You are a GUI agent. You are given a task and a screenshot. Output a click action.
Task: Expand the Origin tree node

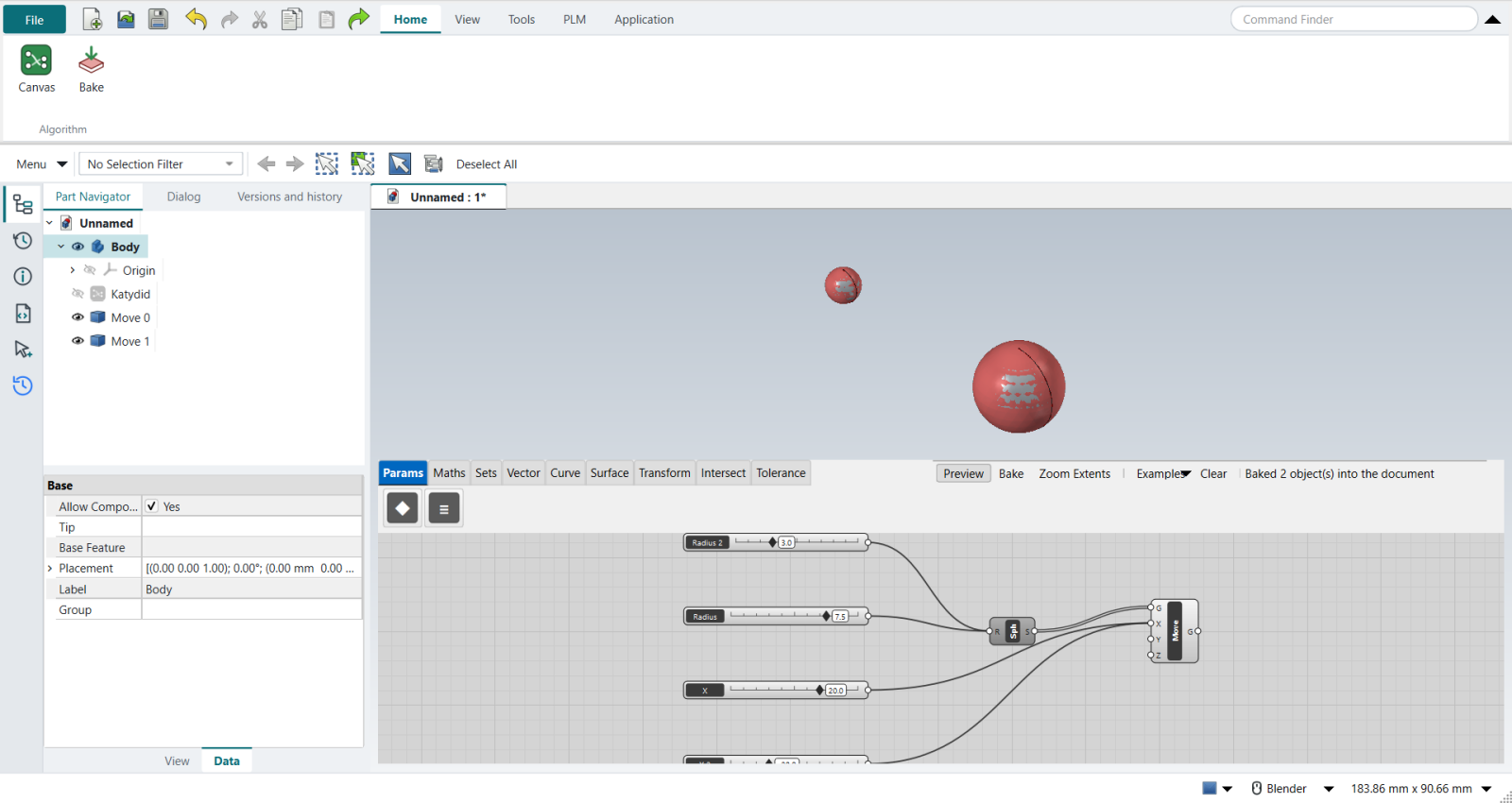[72, 270]
